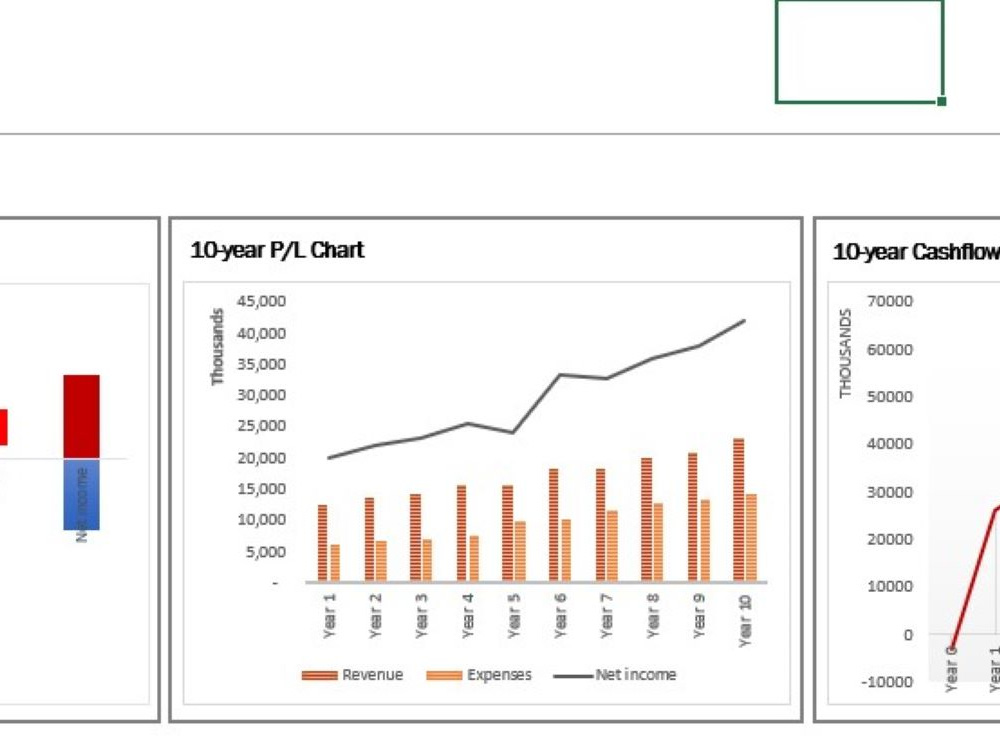Screen dimensions: 1000x750
Task: Select the dark red bar in left chart
Action: point(81,416)
